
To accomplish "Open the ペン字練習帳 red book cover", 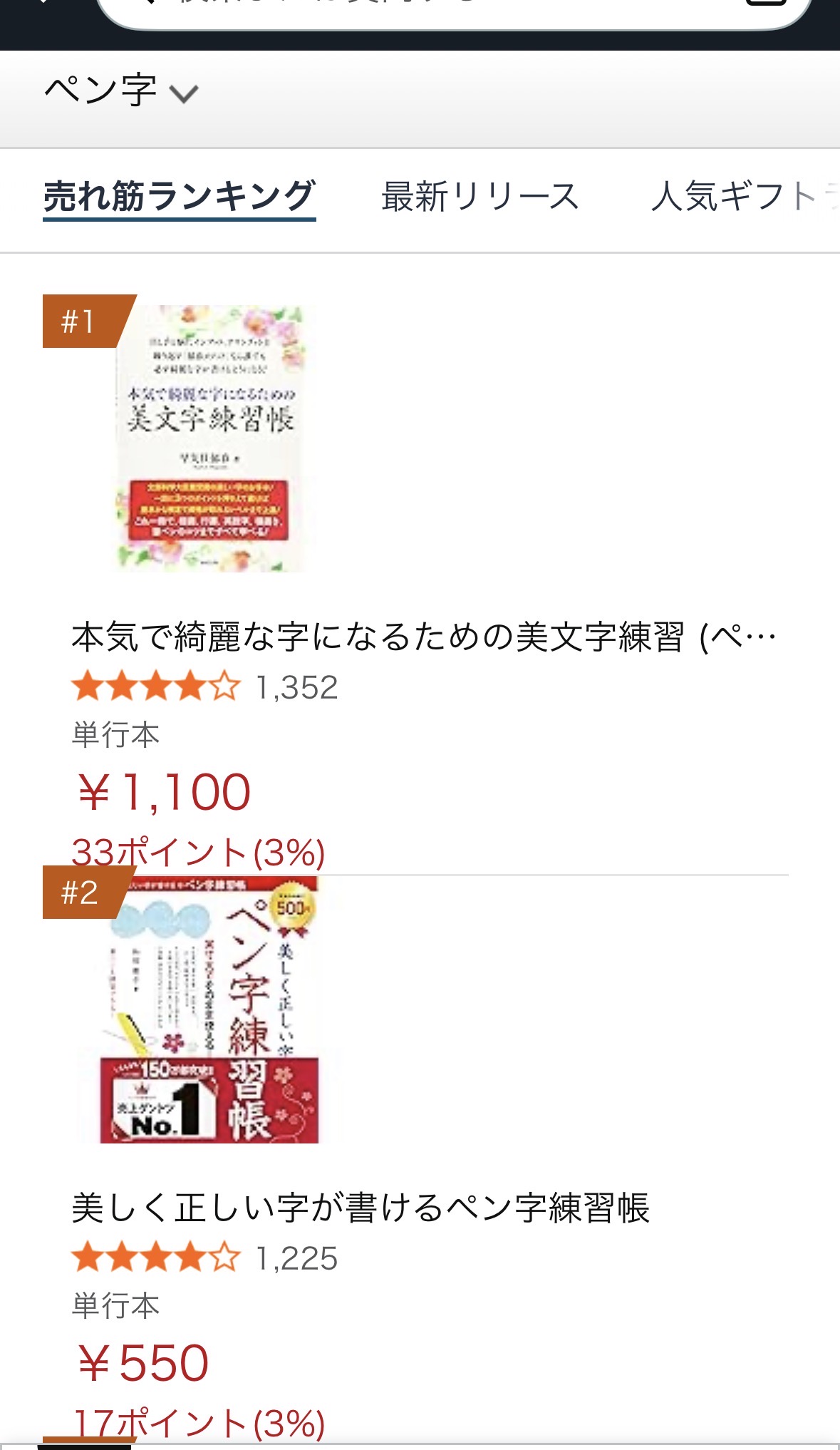I will point(211,1010).
